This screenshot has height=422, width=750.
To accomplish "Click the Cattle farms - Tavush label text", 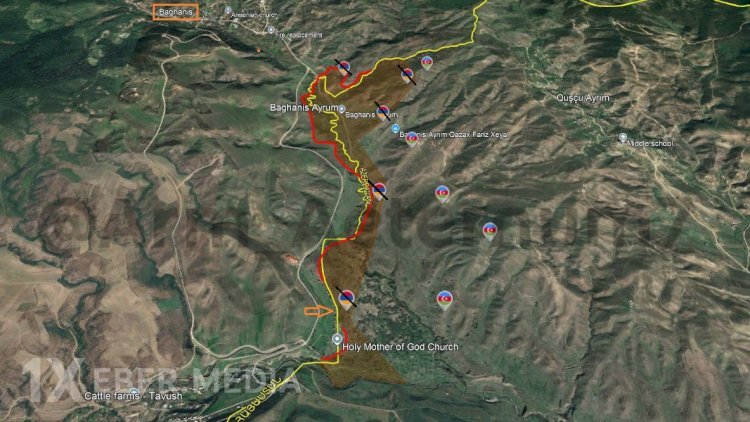I will click(x=133, y=396).
